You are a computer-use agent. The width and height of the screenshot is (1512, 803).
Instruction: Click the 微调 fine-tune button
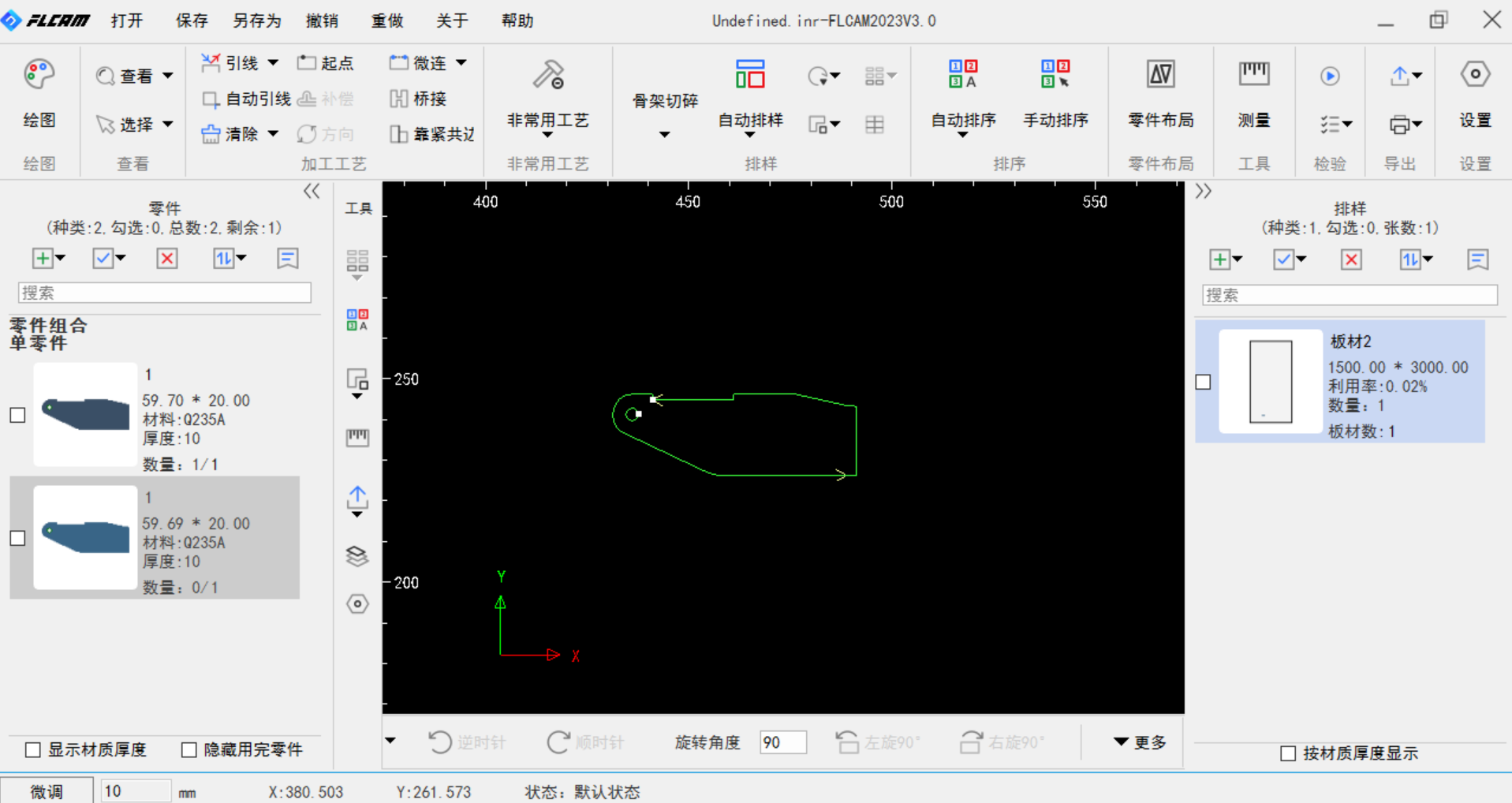click(x=47, y=791)
